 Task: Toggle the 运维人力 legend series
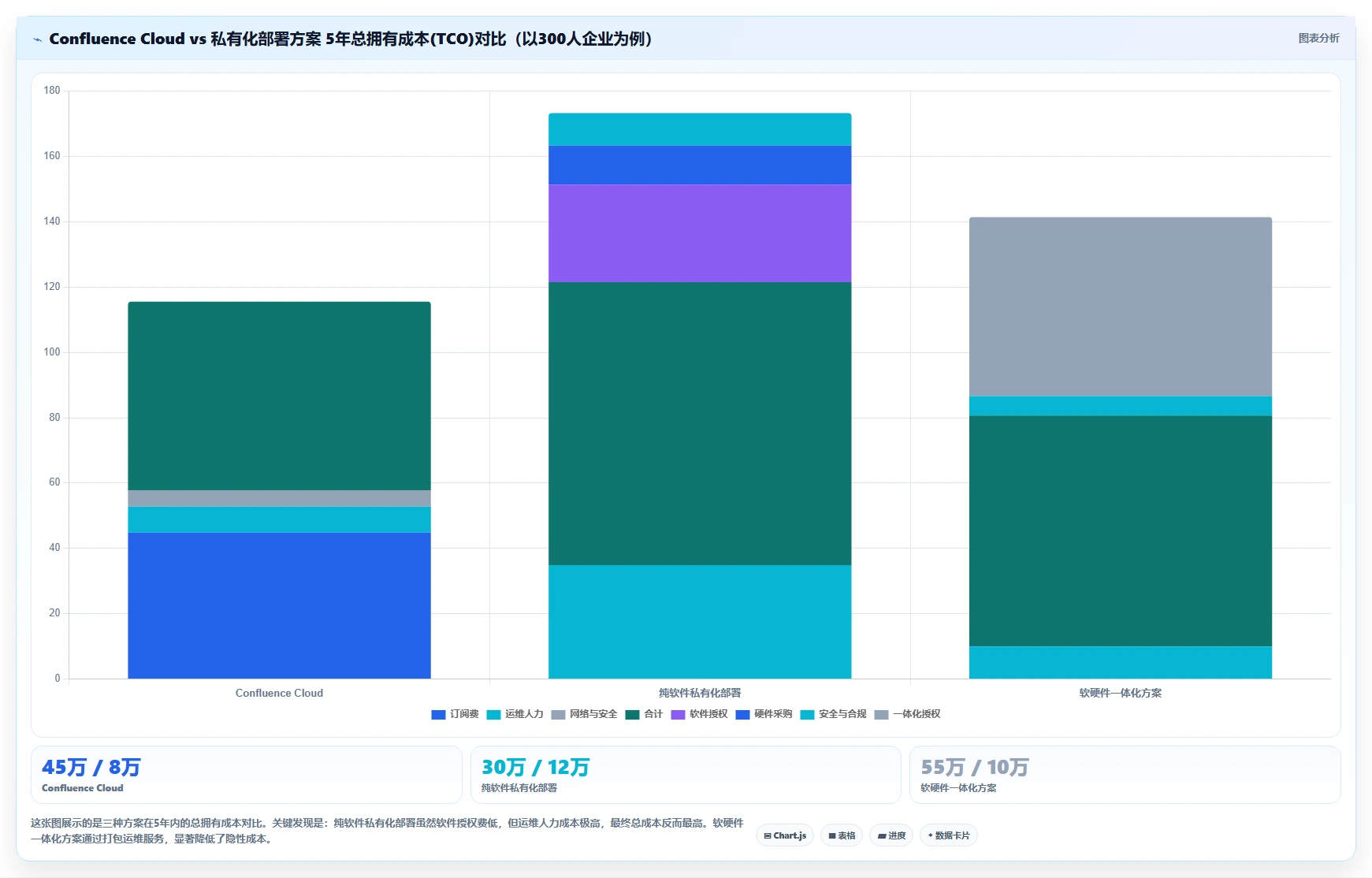[x=515, y=714]
